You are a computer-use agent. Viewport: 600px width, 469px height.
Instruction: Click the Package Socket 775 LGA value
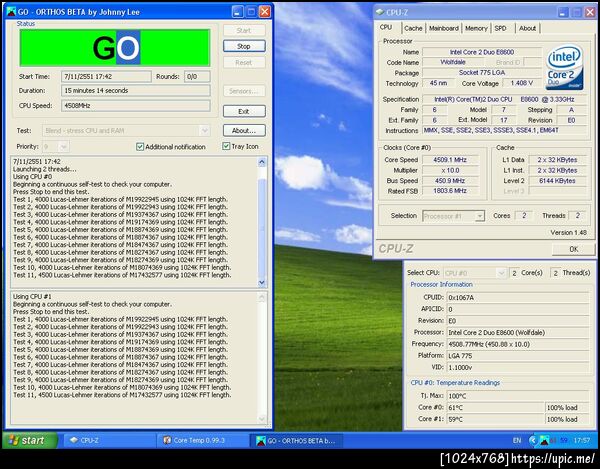coord(482,72)
